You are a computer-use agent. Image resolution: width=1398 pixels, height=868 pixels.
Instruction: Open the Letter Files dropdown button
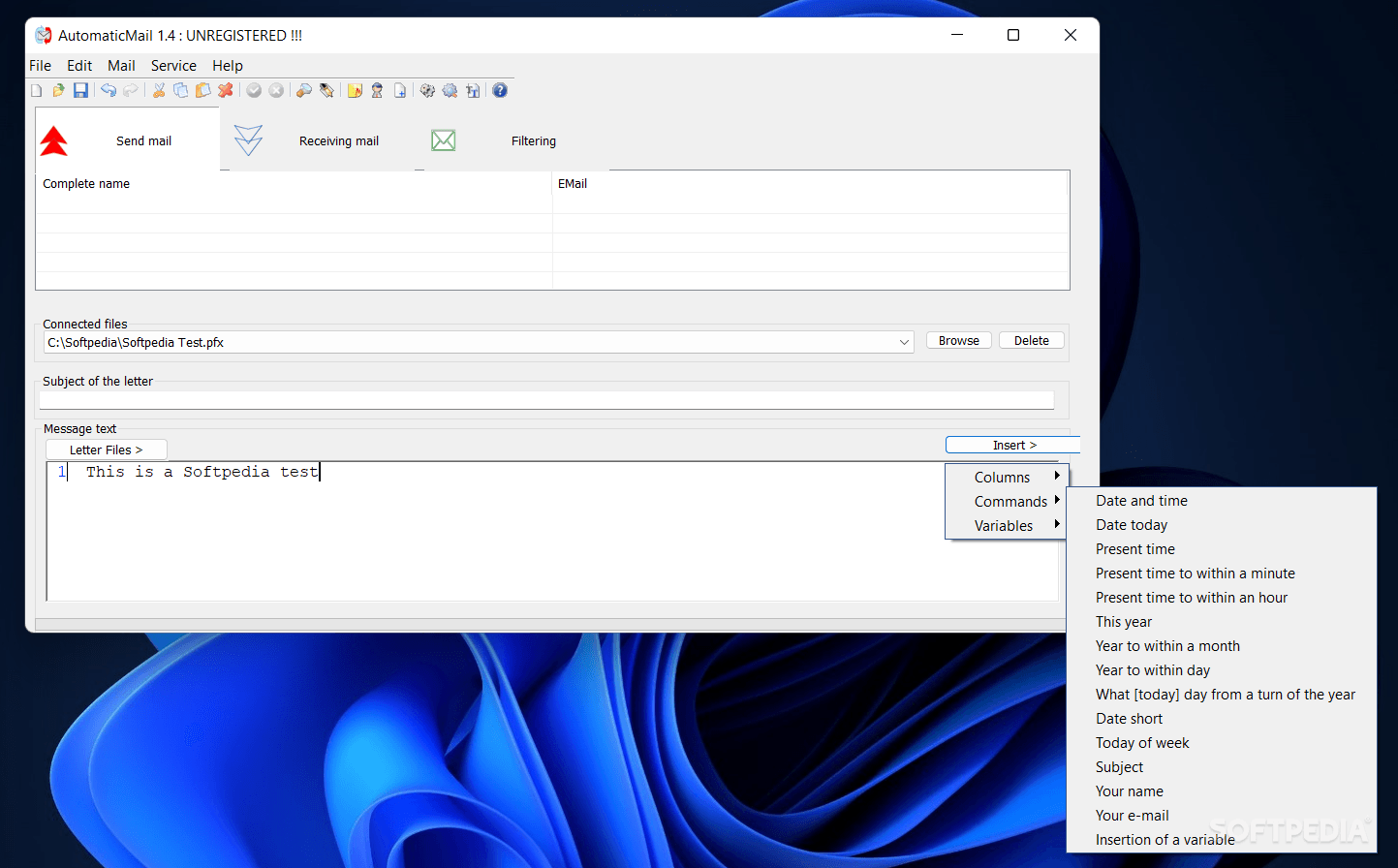[107, 450]
